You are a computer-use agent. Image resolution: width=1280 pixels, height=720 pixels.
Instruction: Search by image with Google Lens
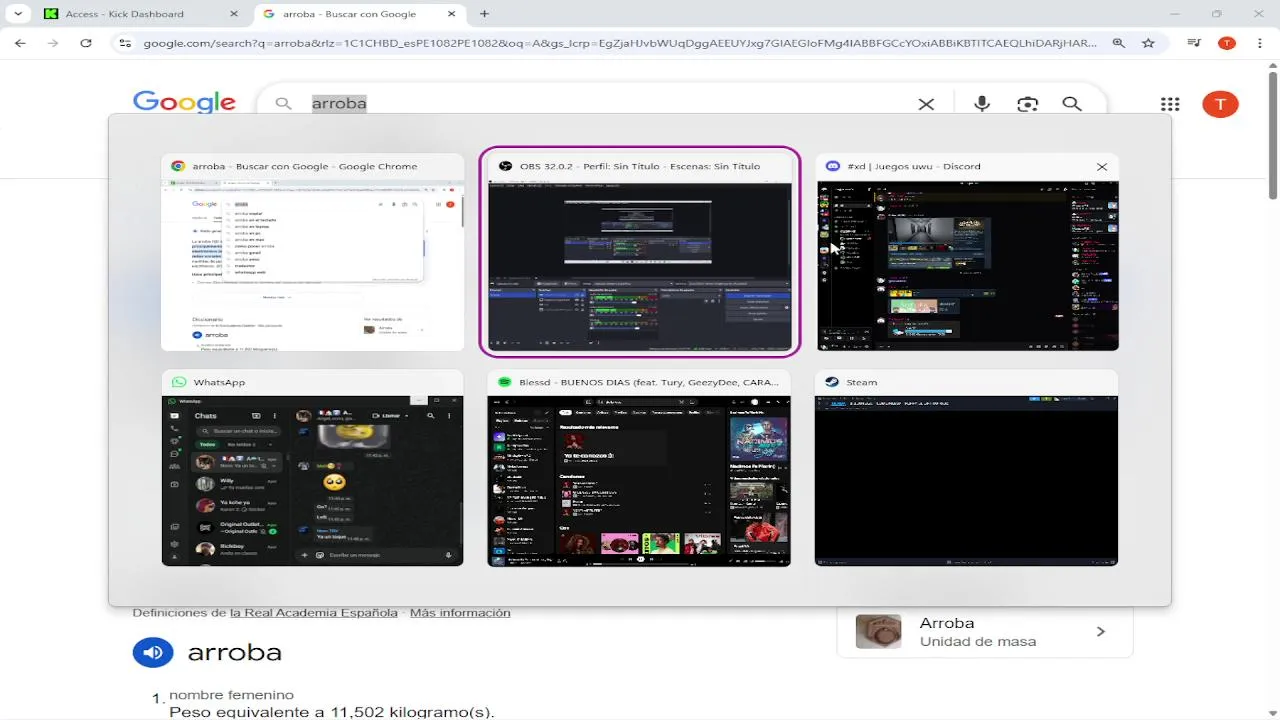[x=1027, y=104]
